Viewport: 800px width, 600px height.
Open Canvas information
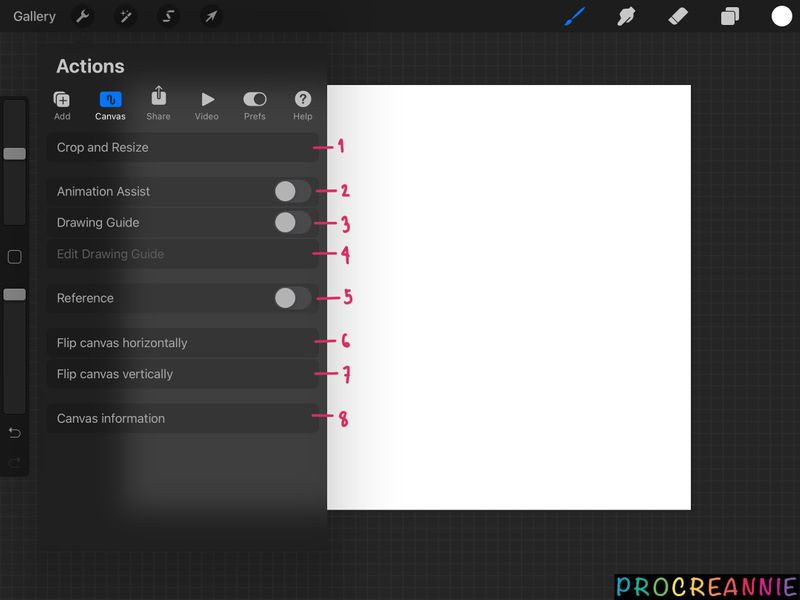(183, 418)
